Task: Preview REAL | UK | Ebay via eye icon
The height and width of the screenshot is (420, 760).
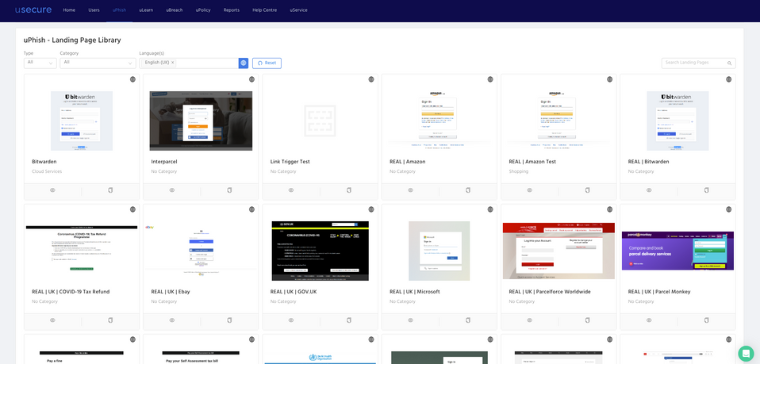Action: (x=172, y=320)
